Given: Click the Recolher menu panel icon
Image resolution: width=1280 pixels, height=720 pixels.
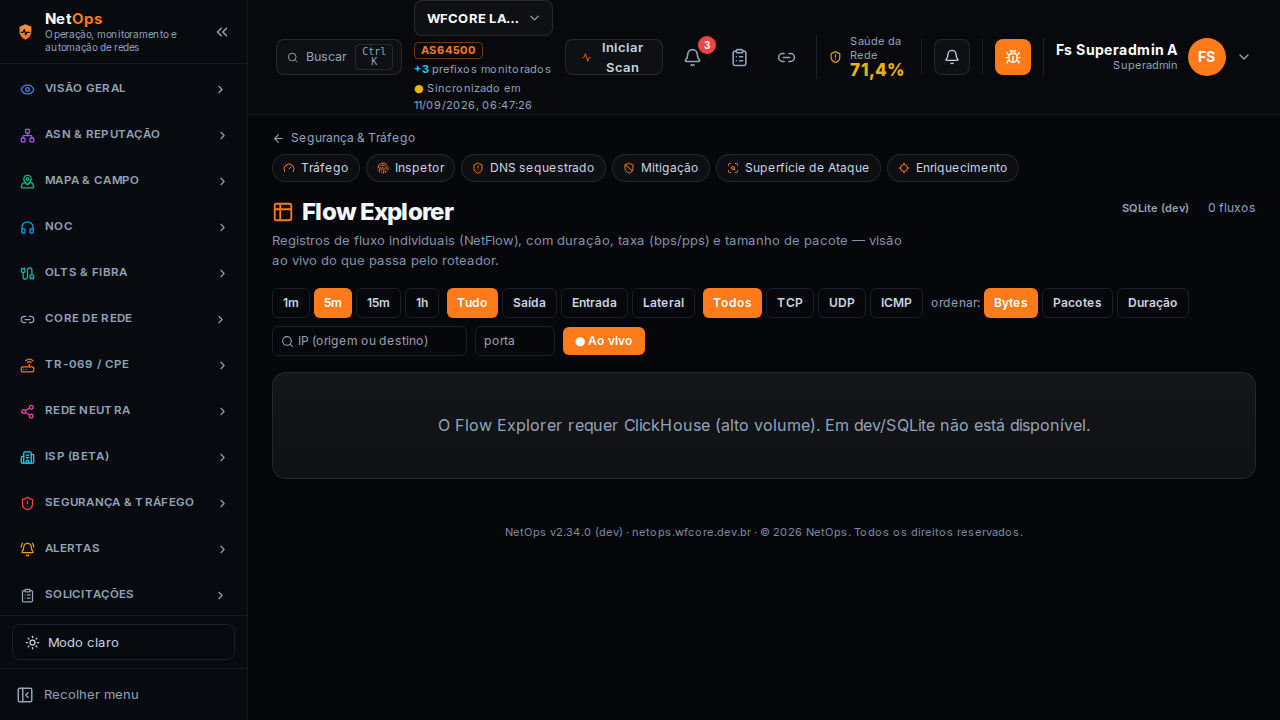Looking at the screenshot, I should [25, 695].
